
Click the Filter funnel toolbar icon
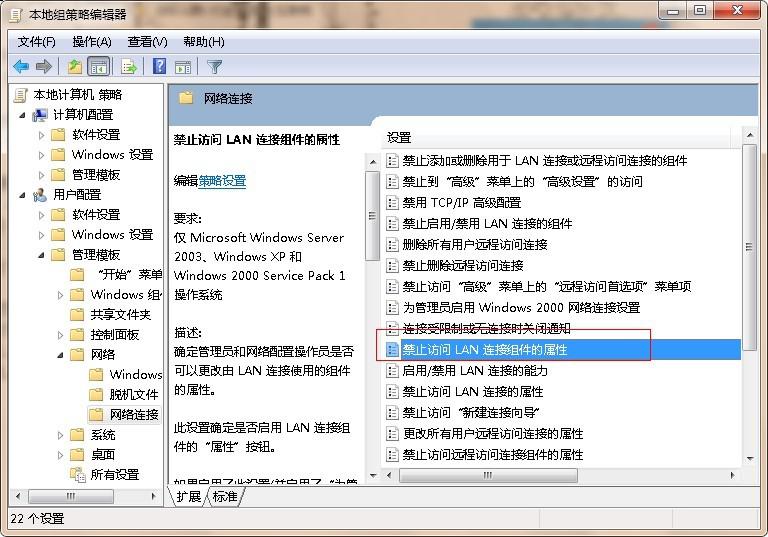pyautogui.click(x=214, y=67)
